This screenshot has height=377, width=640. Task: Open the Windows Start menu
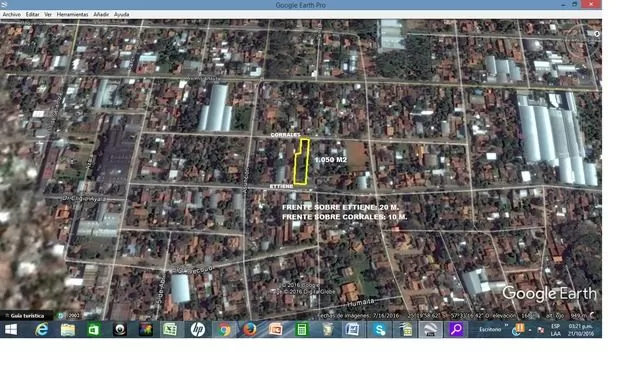tap(11, 329)
